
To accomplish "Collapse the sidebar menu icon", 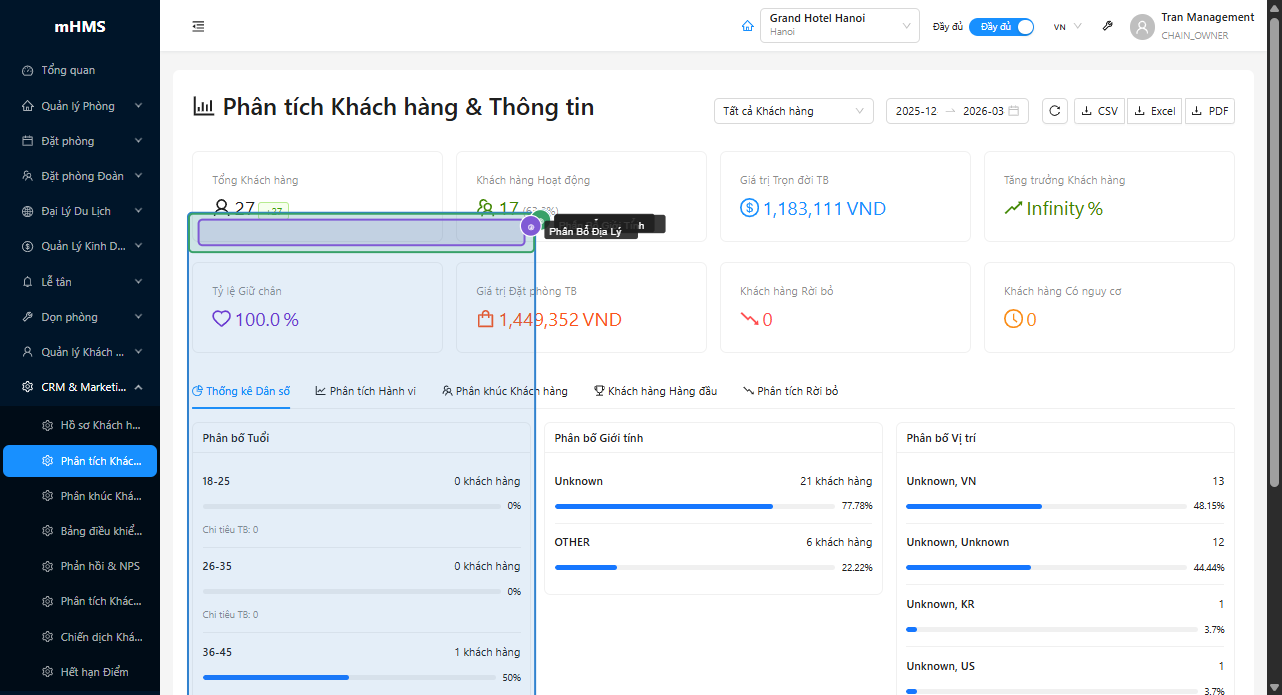I will point(198,27).
